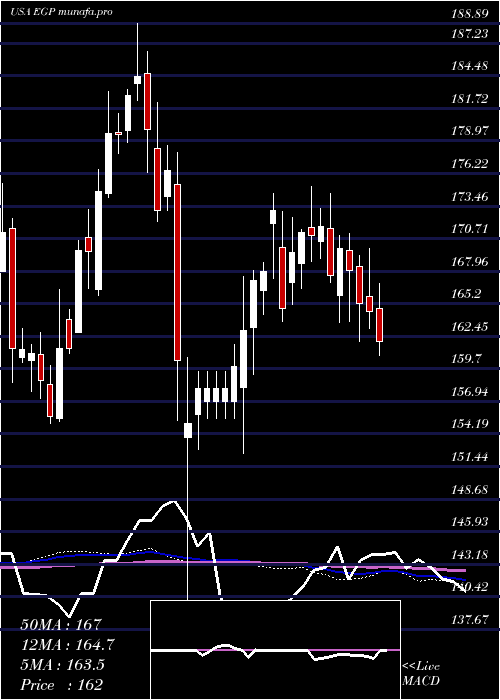Select the 137.67 price axis label
The height and width of the screenshot is (700, 500).
469,620
